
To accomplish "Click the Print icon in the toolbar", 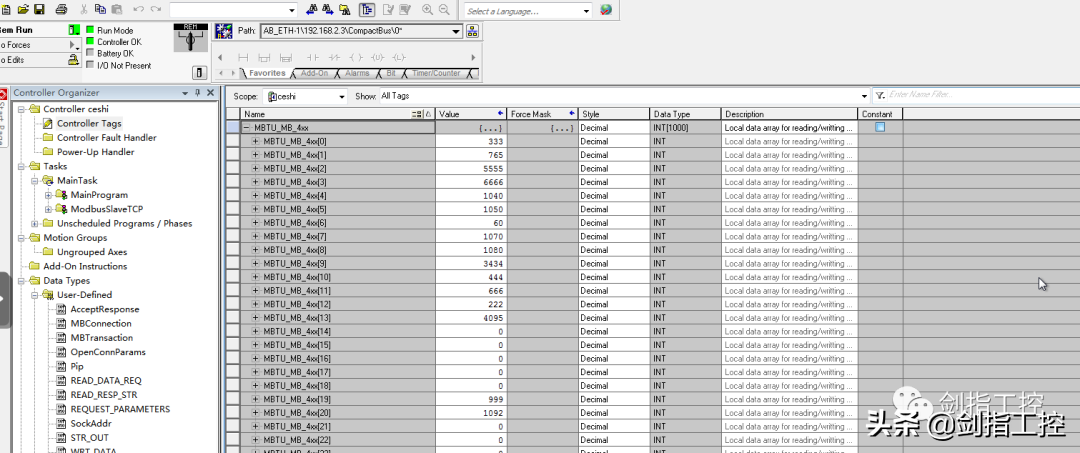I will pyautogui.click(x=61, y=9).
